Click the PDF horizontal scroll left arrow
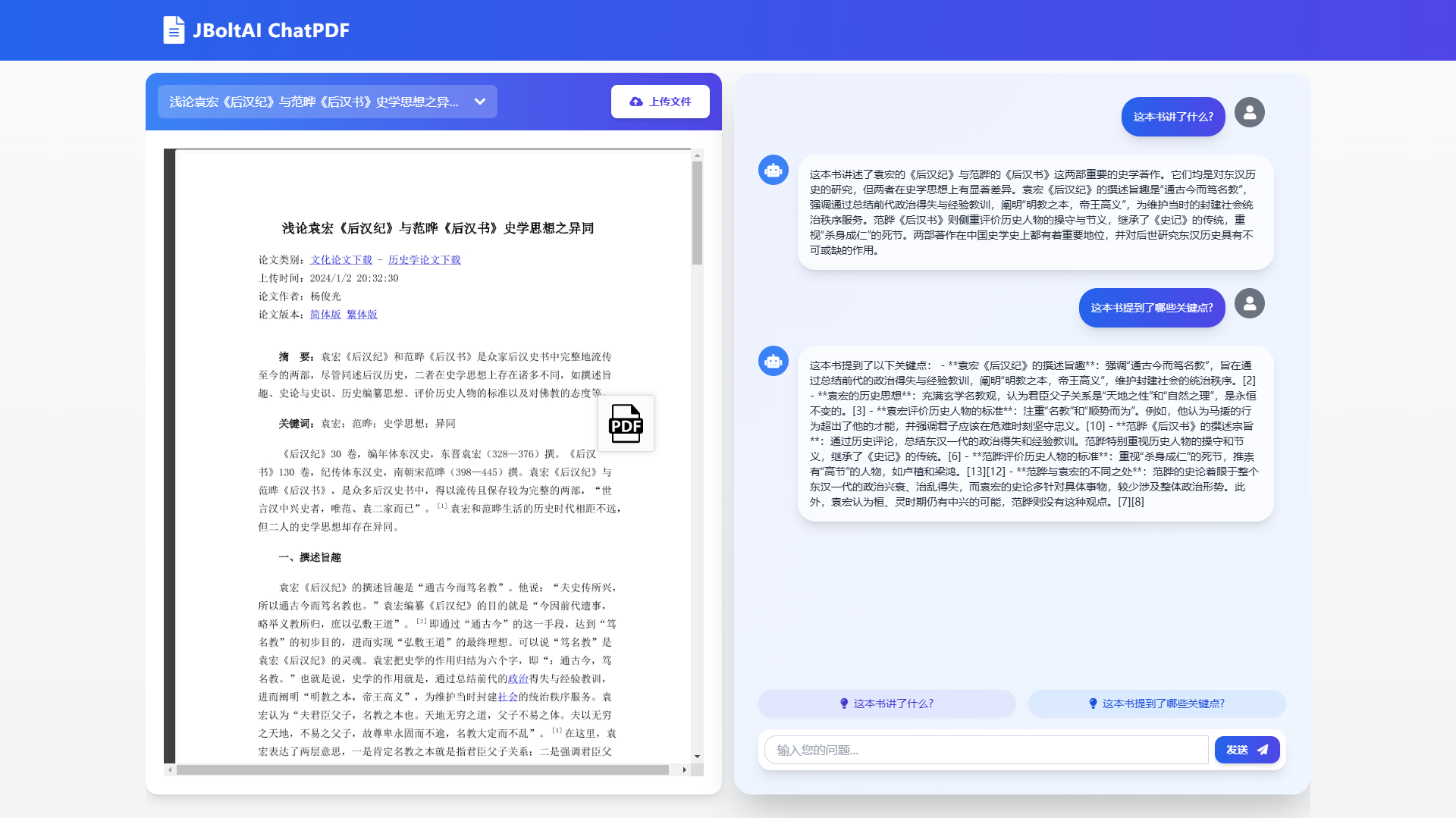 170,769
